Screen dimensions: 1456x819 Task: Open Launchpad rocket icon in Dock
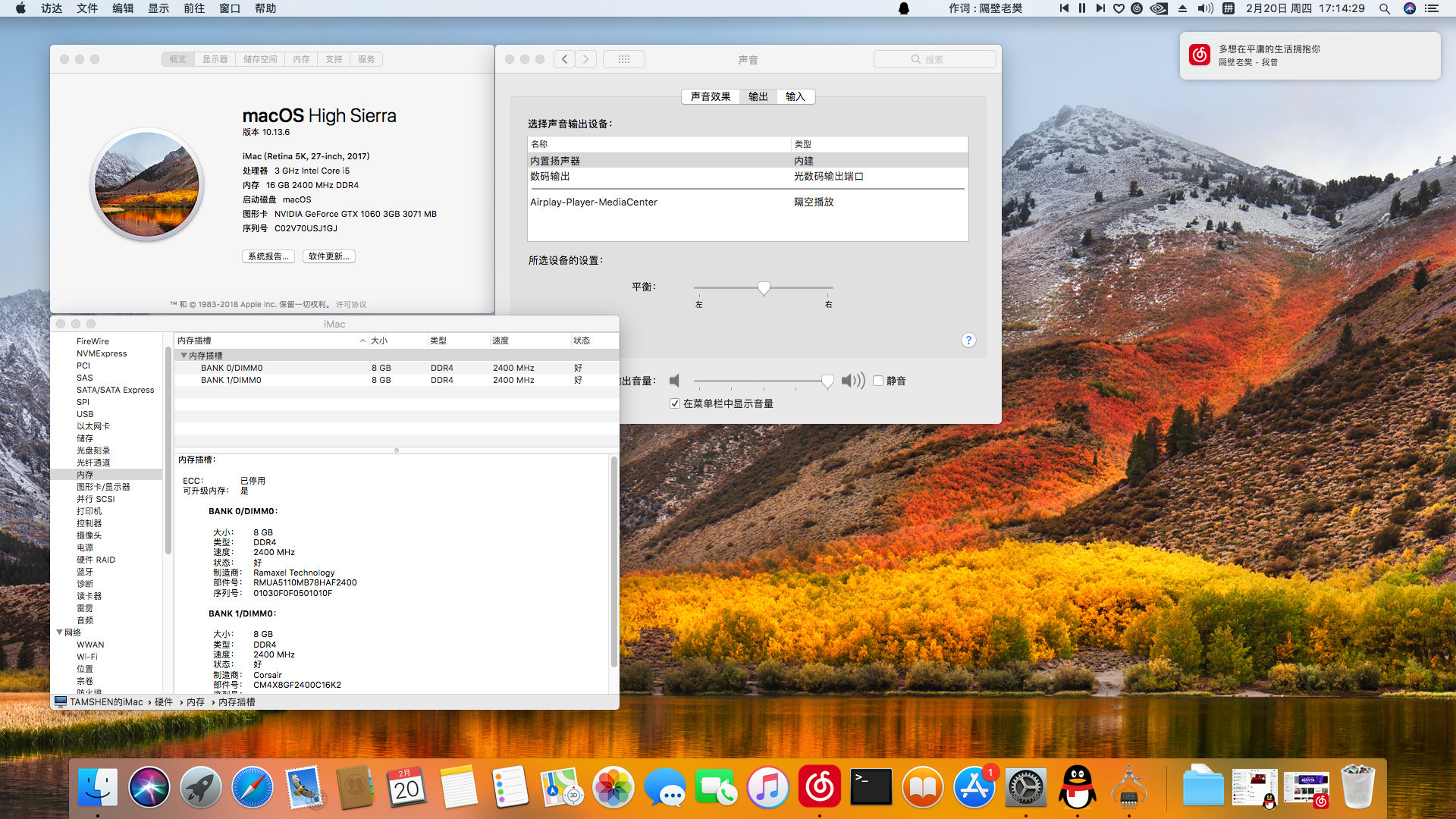click(x=201, y=787)
